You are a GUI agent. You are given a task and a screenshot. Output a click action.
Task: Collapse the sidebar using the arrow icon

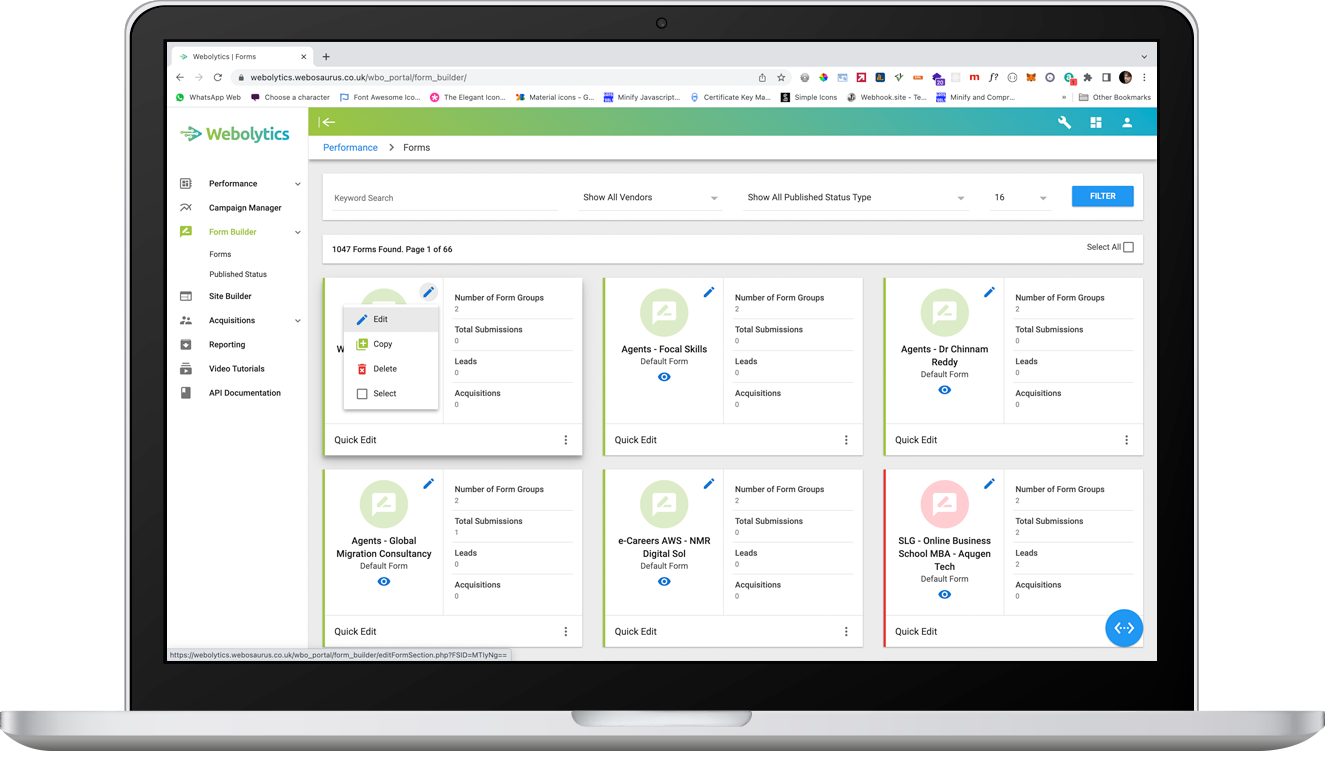[327, 122]
